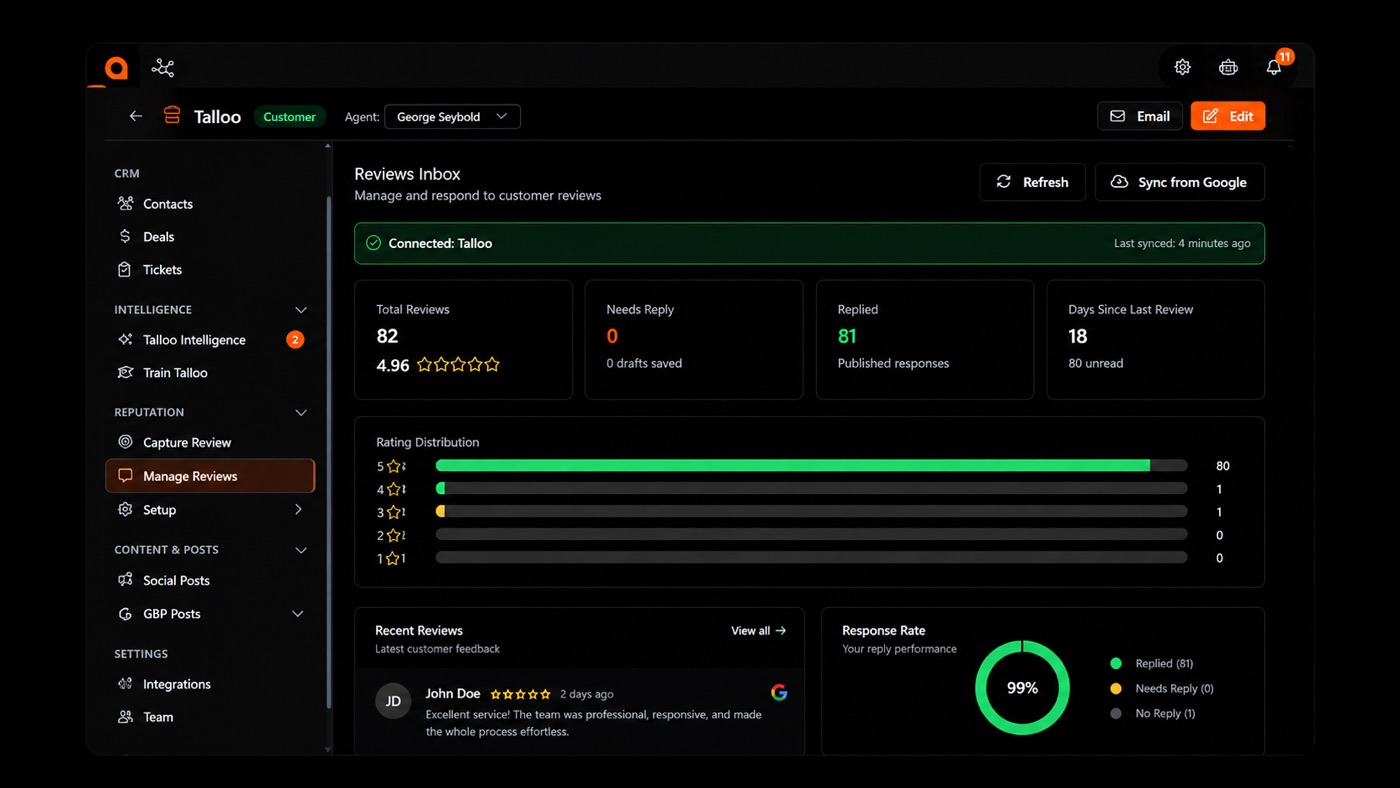Click the green connected checkmark icon

[x=373, y=243]
